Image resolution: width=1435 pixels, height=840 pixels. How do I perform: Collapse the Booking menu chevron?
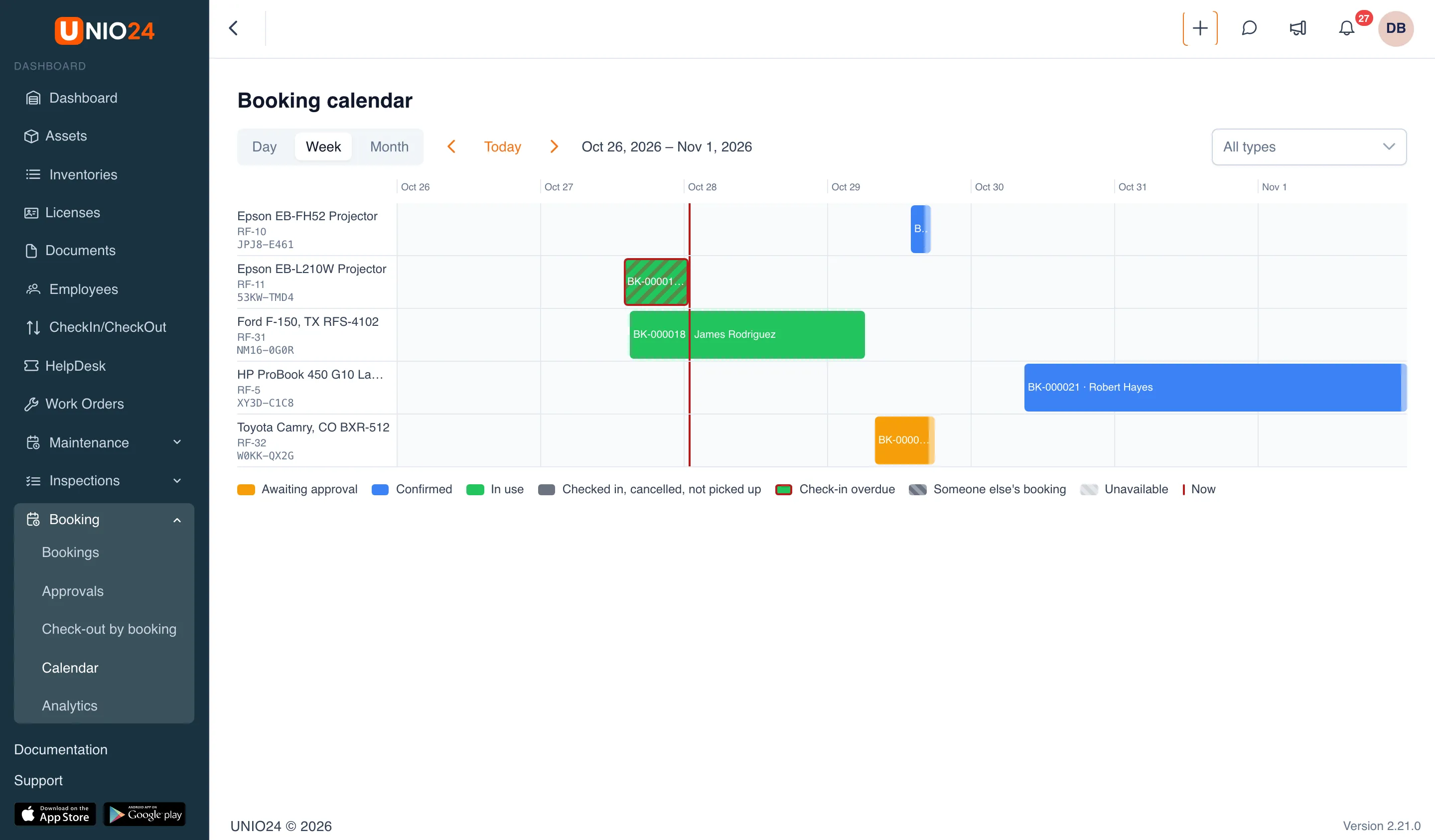pos(177,520)
